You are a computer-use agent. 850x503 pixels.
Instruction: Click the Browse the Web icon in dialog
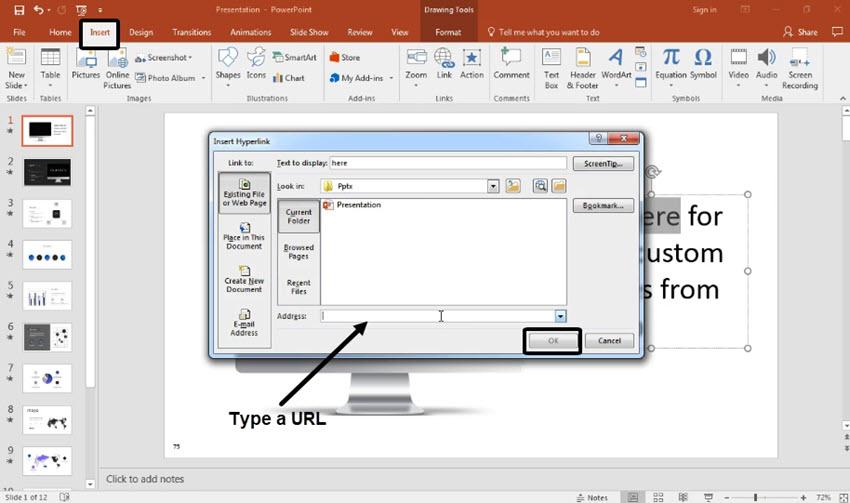540,186
